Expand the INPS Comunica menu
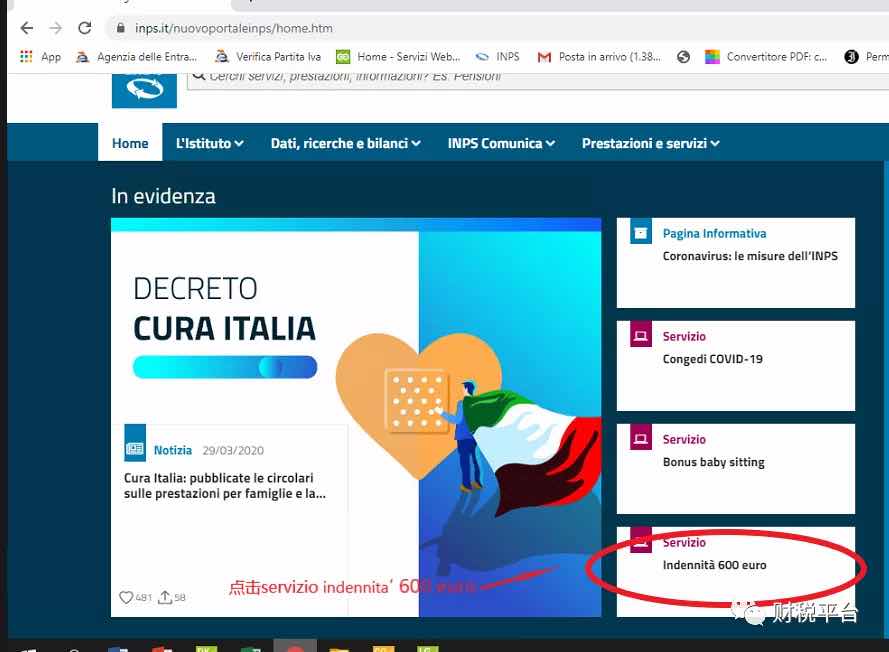This screenshot has height=652, width=889. (x=501, y=143)
